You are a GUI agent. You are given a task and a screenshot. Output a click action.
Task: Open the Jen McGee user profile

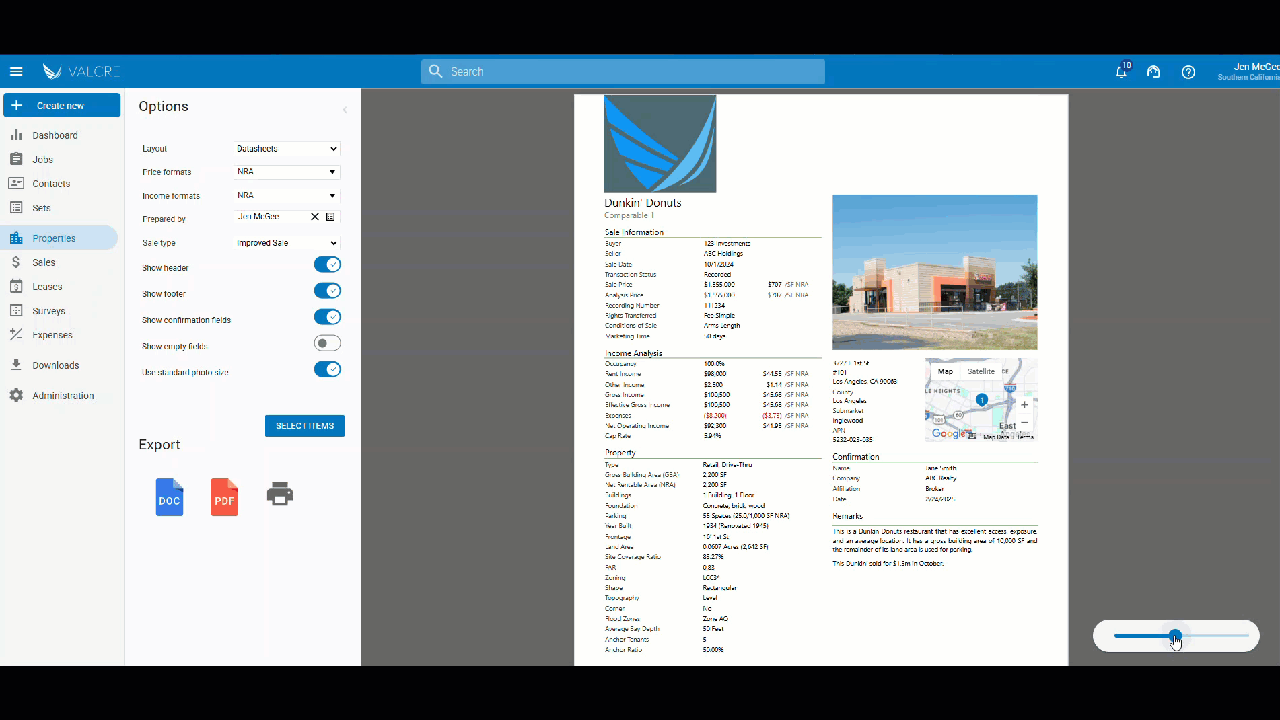[x=1250, y=72]
